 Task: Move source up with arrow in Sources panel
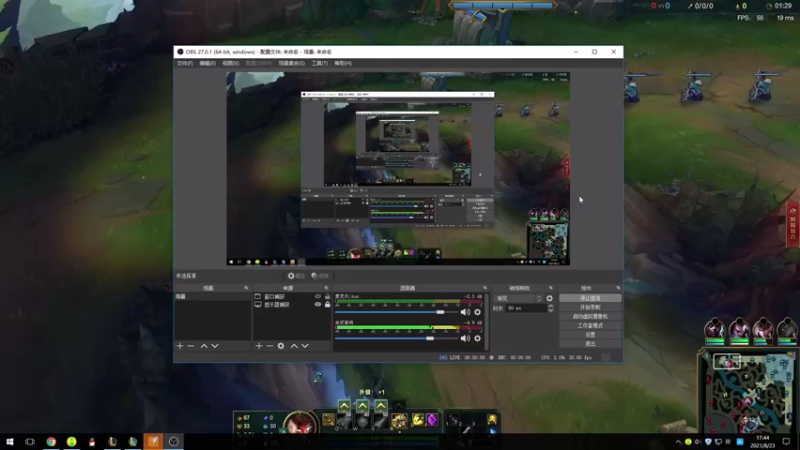pyautogui.click(x=294, y=346)
